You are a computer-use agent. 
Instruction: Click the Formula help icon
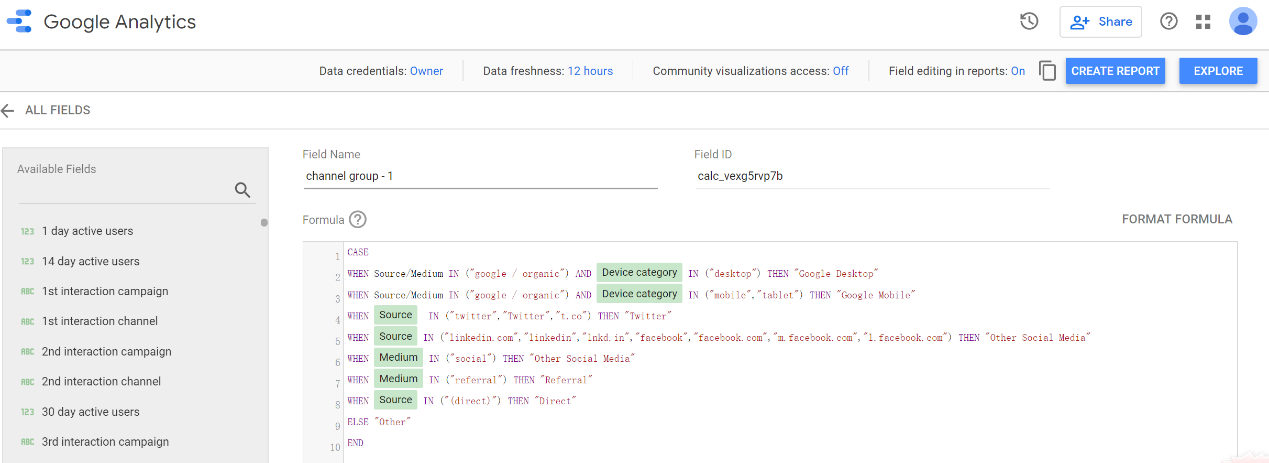(x=358, y=220)
